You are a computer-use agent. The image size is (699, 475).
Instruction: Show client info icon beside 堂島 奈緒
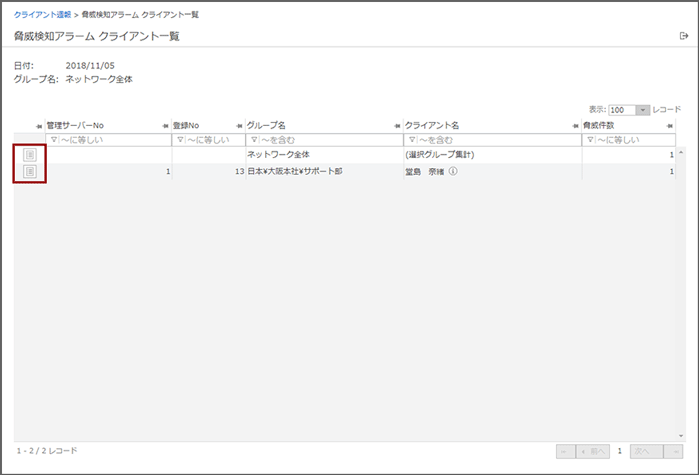pyautogui.click(x=453, y=171)
